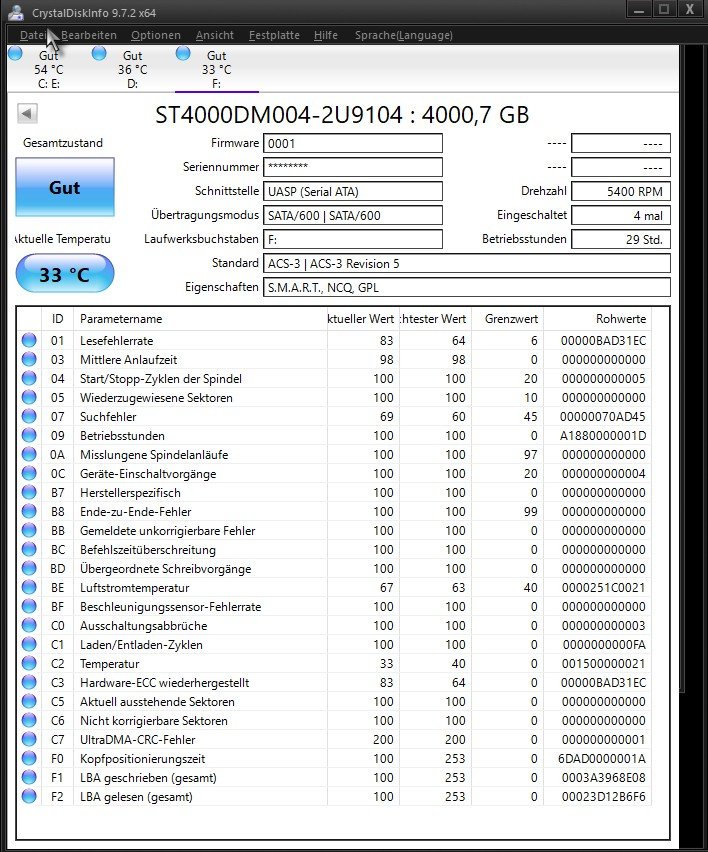This screenshot has width=708, height=852.
Task: Click status icon for B8 Ende-zu-Ende-Fehler
Action: (29, 511)
